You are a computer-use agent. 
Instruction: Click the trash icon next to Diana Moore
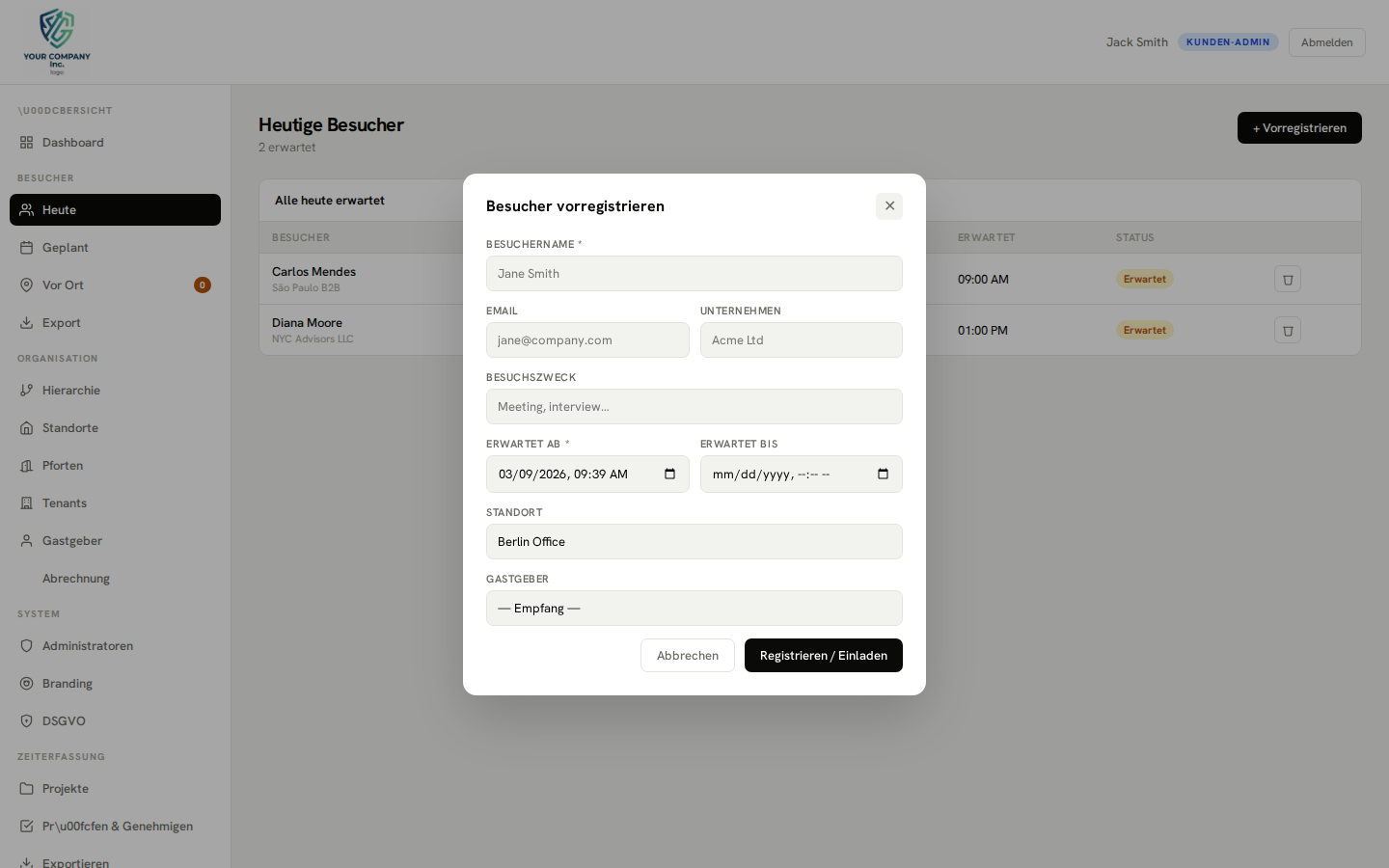coord(1288,330)
